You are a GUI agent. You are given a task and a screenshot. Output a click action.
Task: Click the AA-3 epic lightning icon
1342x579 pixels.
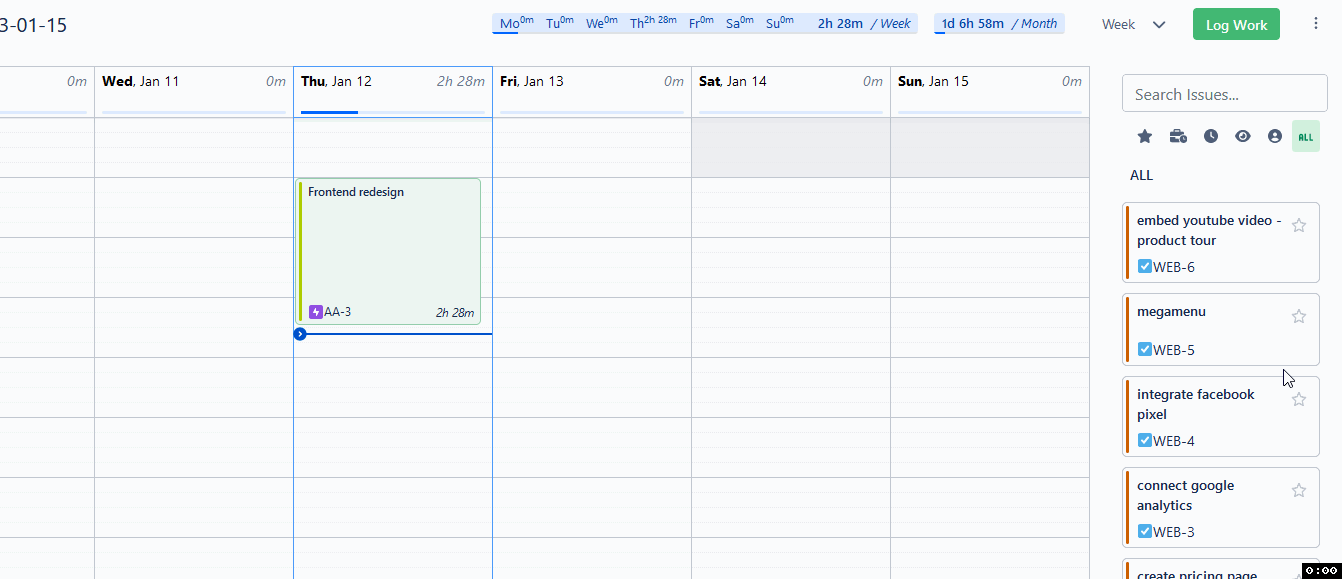(x=316, y=312)
